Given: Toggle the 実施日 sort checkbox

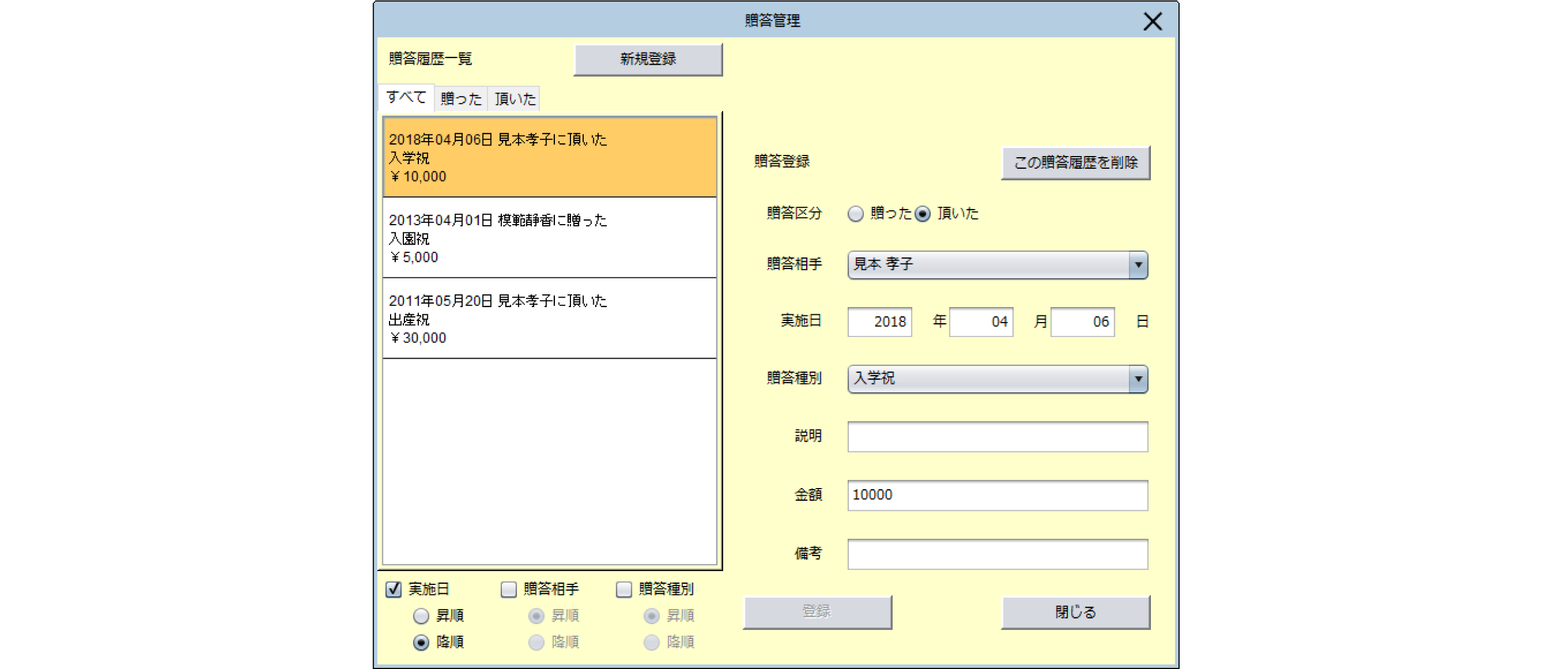Looking at the screenshot, I should click(x=393, y=589).
